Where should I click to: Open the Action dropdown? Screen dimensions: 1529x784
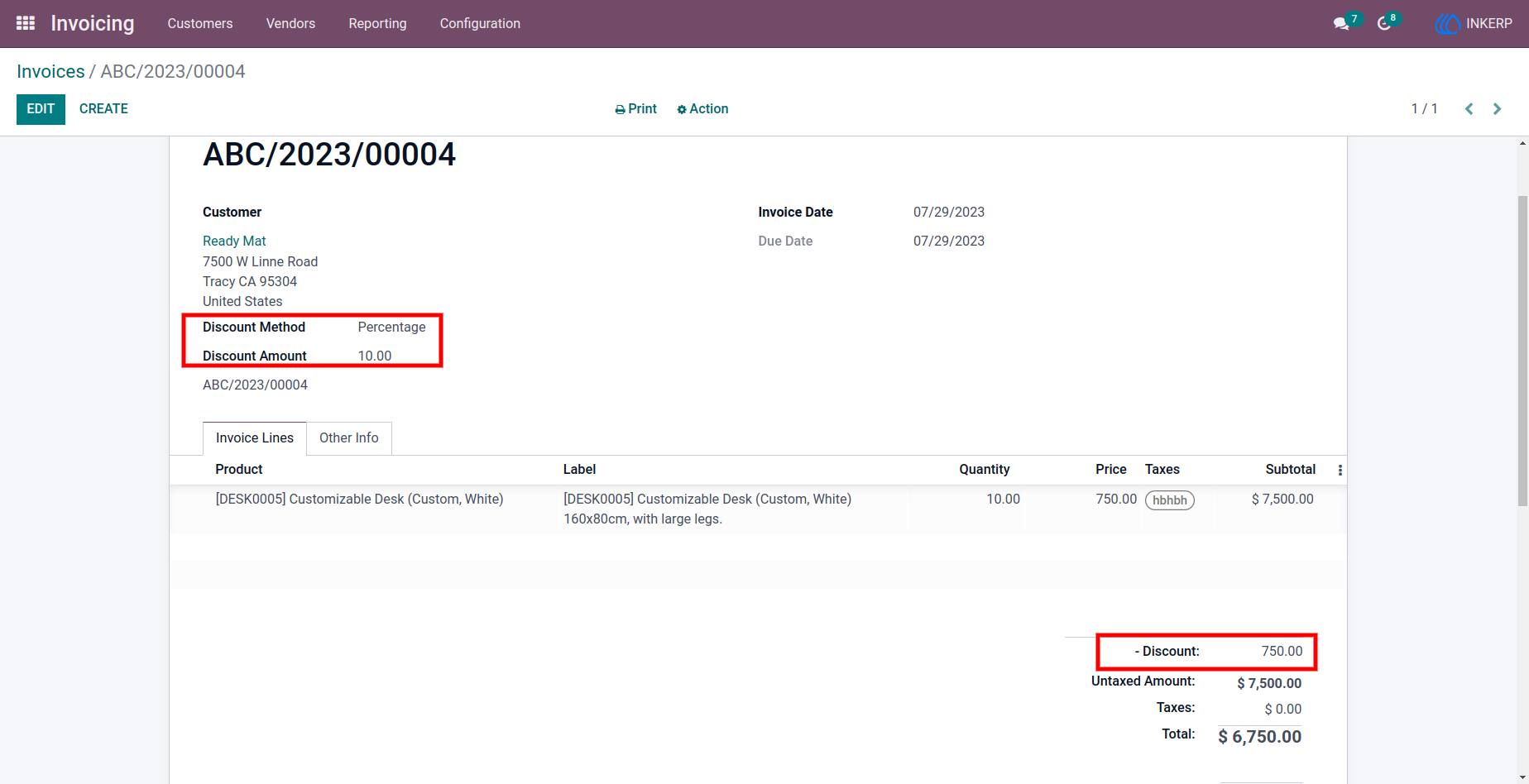(x=702, y=109)
